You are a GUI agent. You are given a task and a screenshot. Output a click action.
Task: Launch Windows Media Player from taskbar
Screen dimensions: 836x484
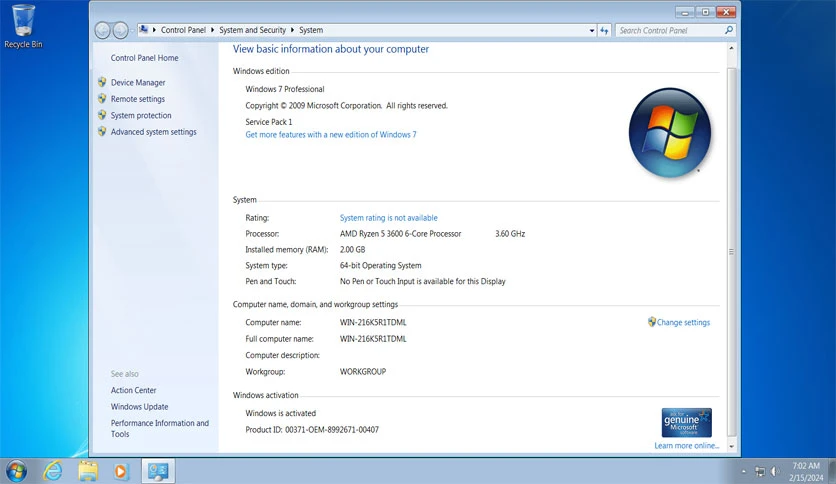[x=121, y=471]
